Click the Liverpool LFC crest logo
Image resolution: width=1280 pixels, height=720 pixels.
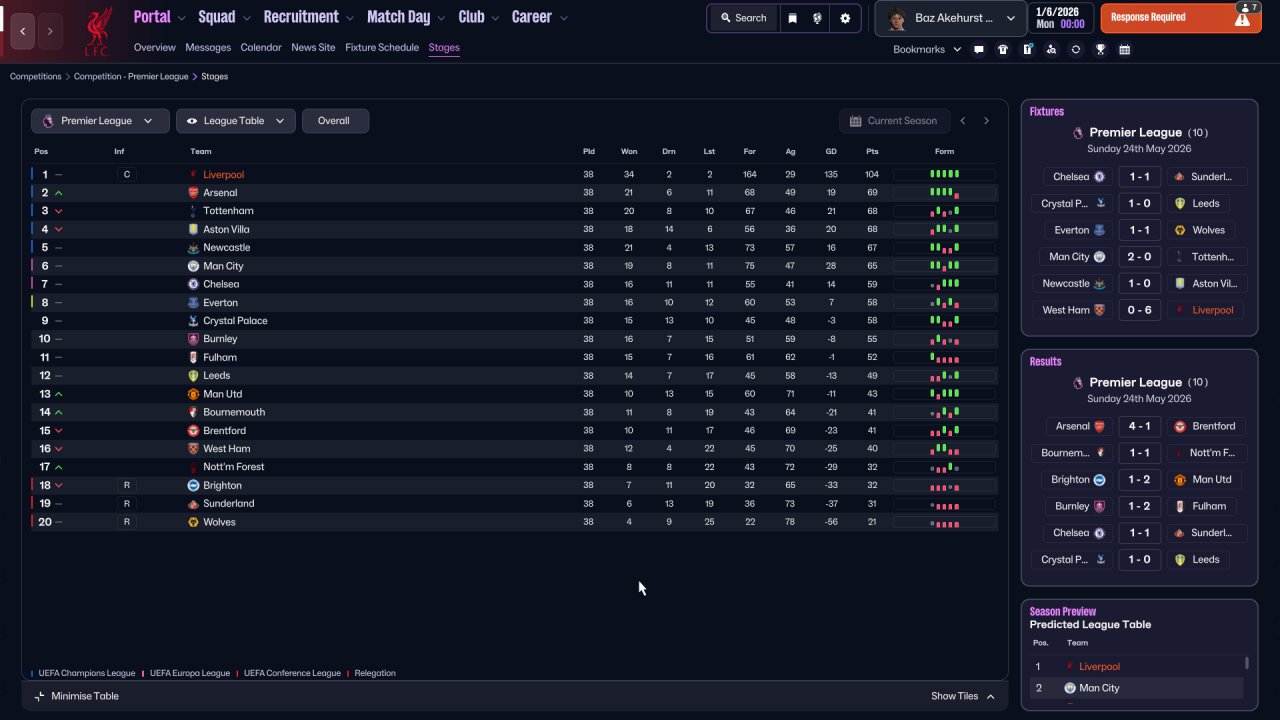(98, 32)
